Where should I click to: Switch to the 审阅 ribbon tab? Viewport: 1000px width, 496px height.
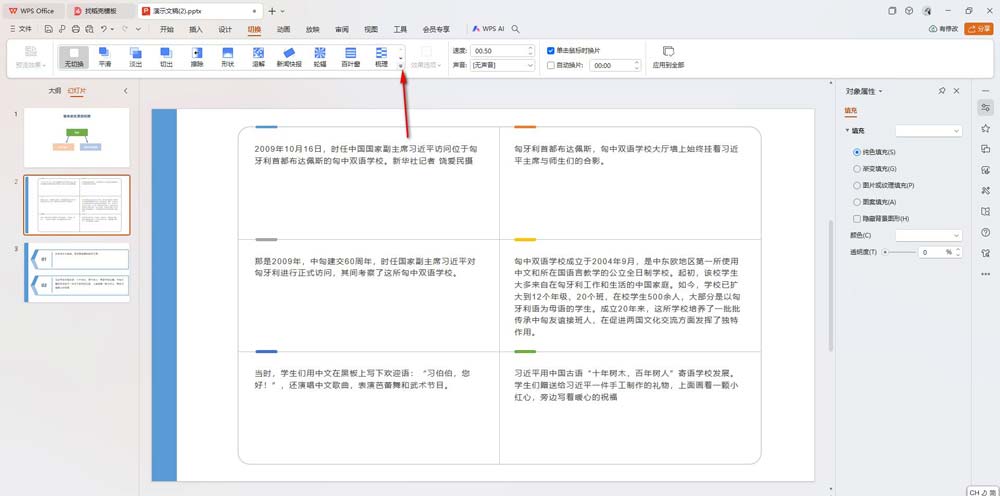342,29
